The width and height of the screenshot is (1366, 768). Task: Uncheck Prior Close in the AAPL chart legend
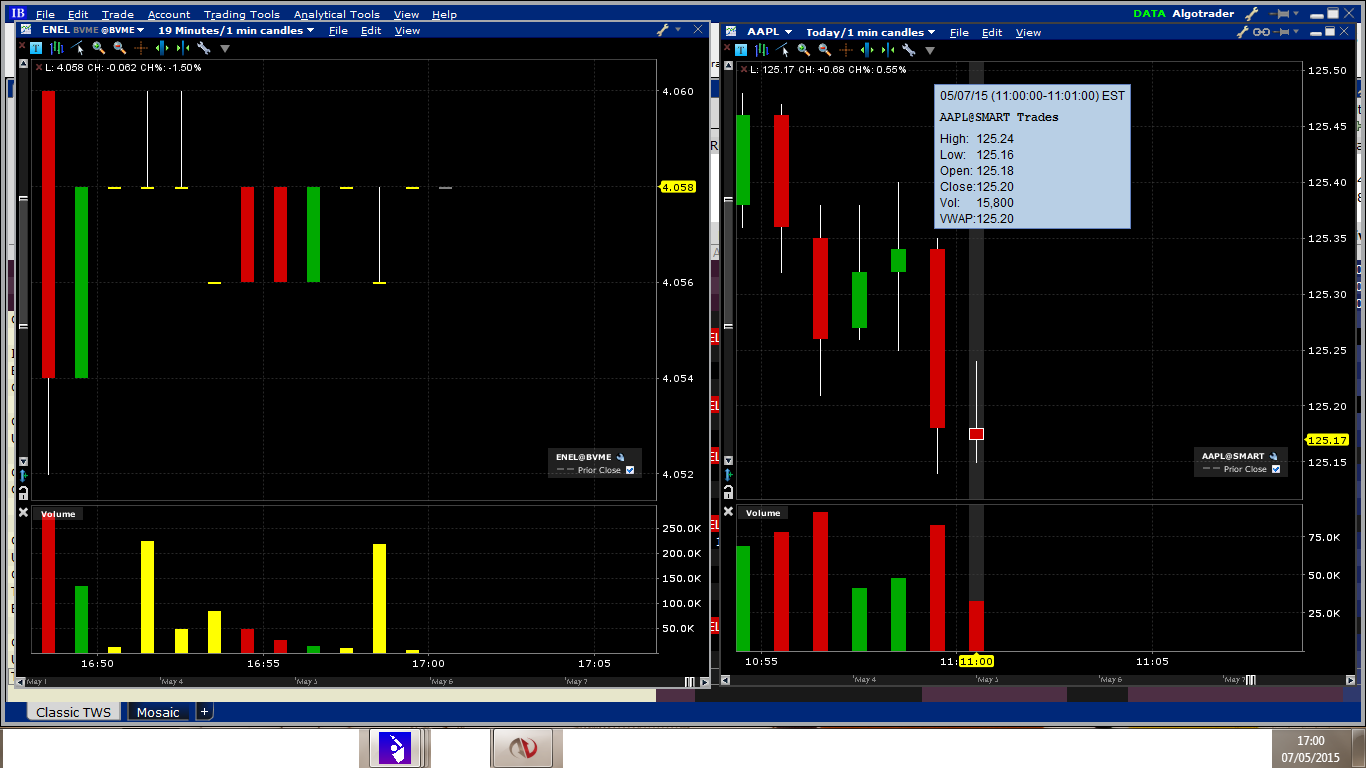point(1276,469)
